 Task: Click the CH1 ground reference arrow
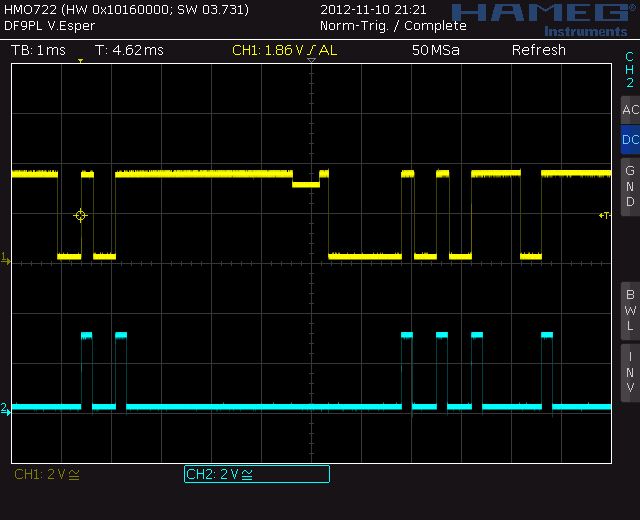click(6, 259)
